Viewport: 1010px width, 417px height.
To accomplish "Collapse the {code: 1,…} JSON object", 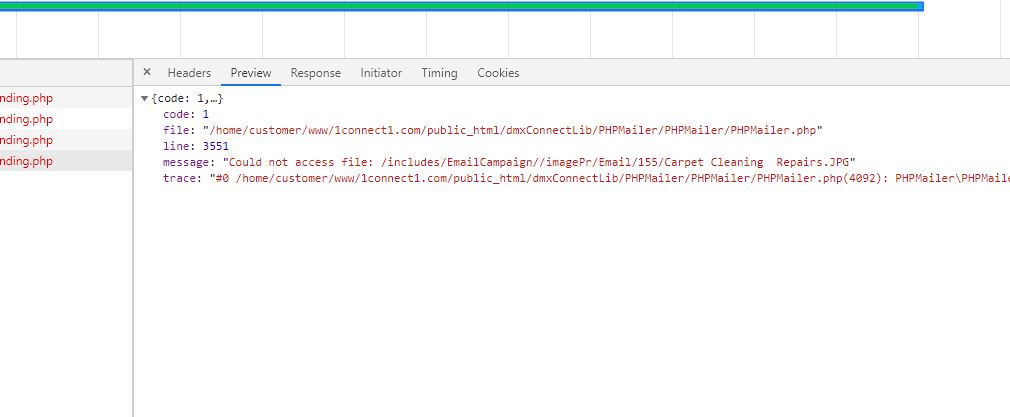I will click(145, 99).
